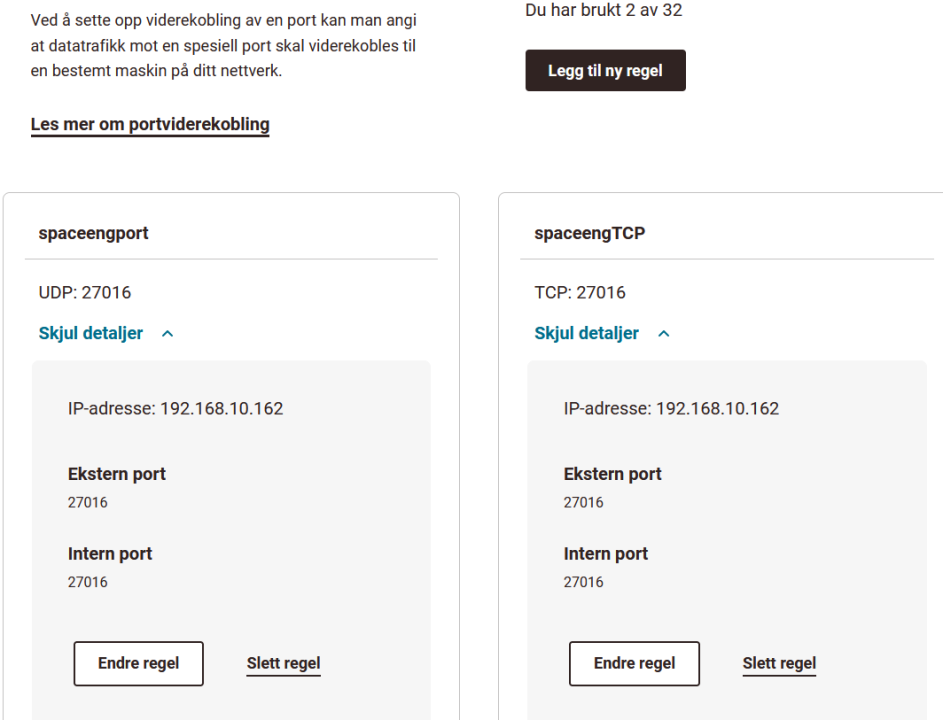Click the IP-adresse line in the spaceengTCP card
The image size is (943, 720).
click(x=671, y=409)
